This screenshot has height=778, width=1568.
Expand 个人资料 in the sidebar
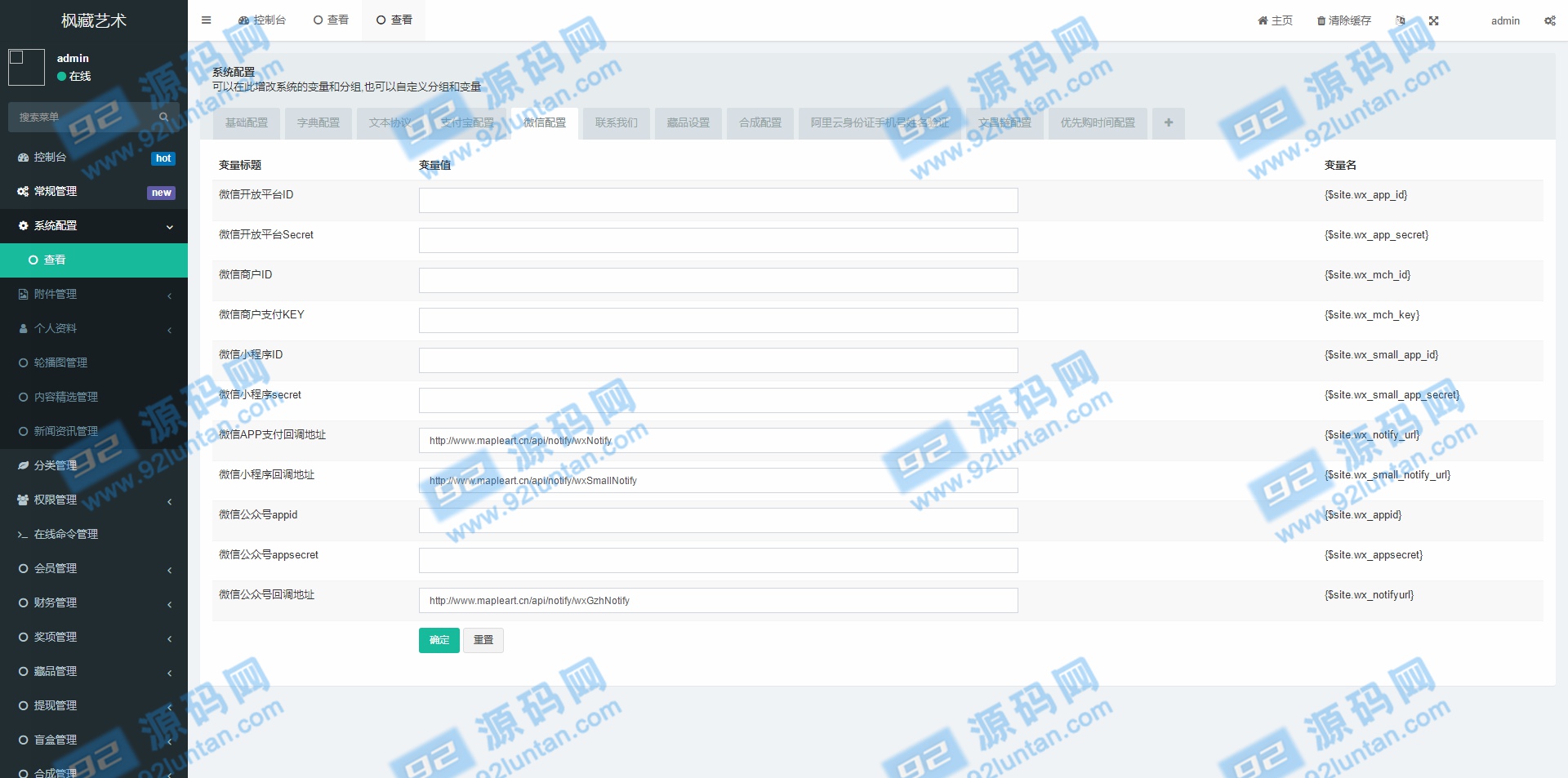(x=94, y=328)
